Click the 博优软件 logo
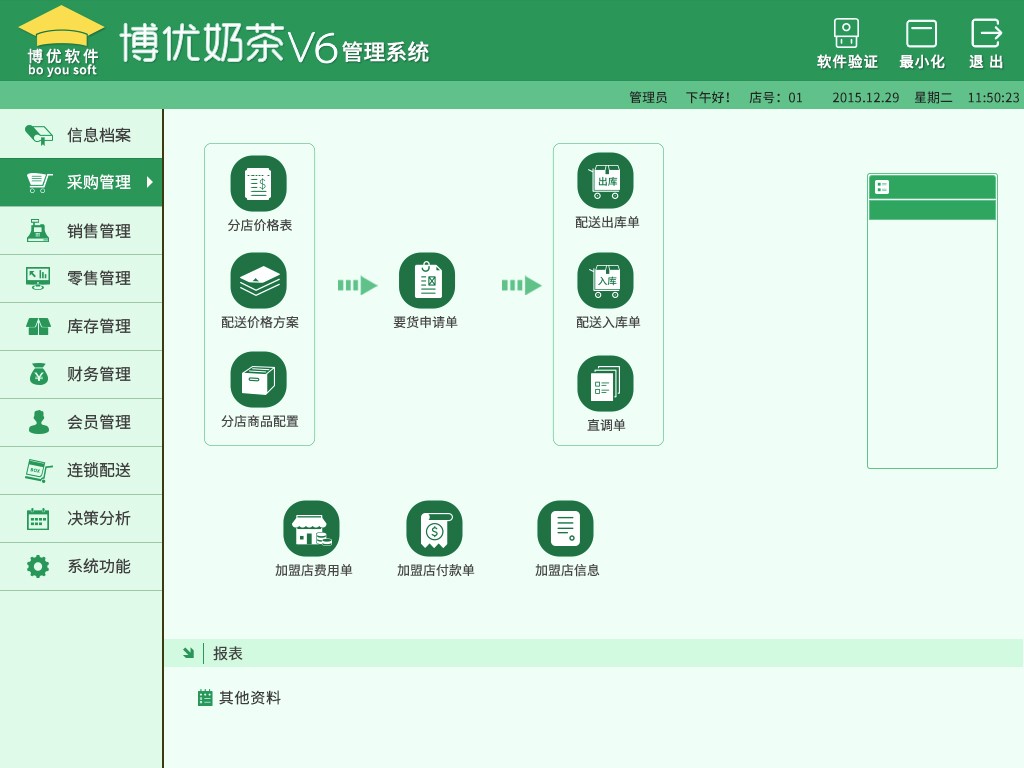Viewport: 1024px width, 768px height. (62, 40)
